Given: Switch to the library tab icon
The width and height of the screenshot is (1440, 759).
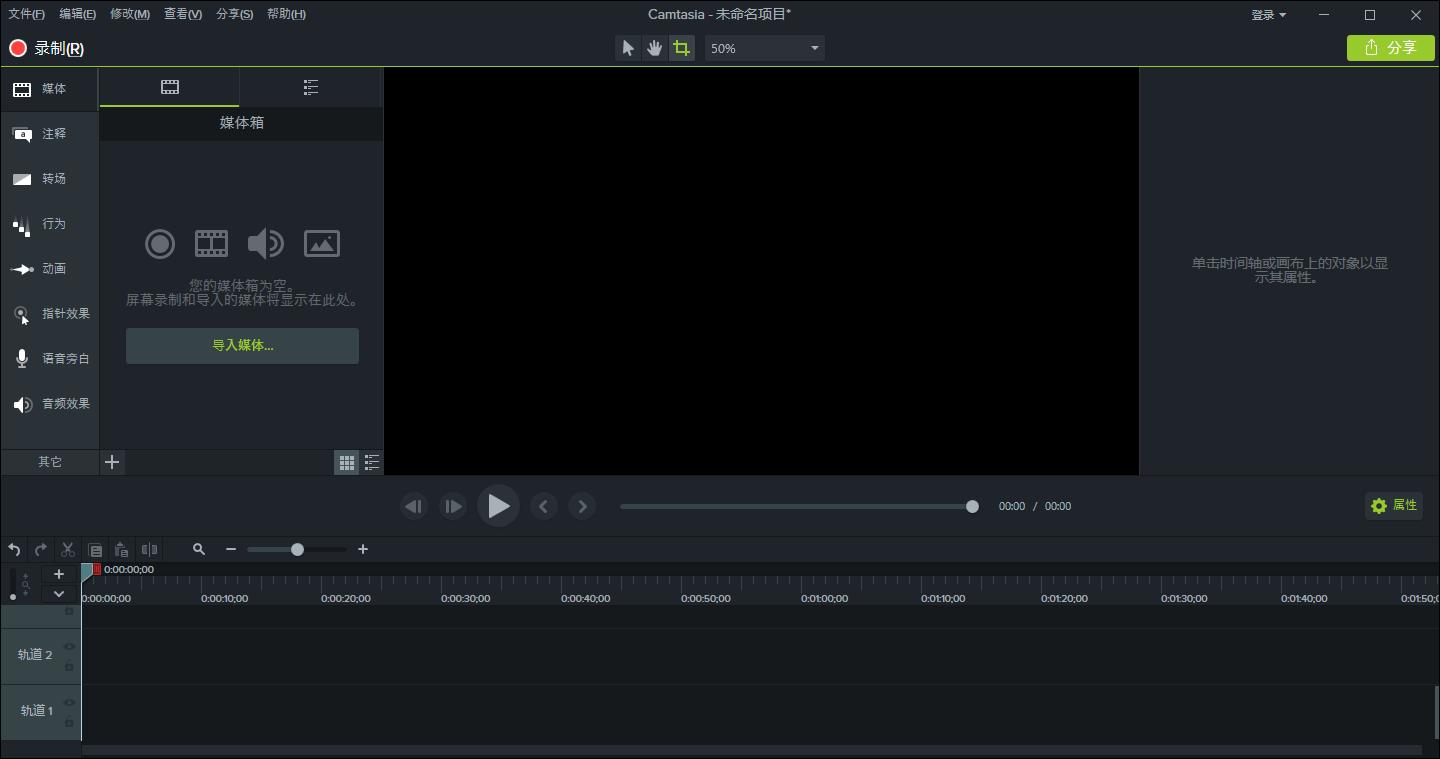Looking at the screenshot, I should pyautogui.click(x=311, y=88).
